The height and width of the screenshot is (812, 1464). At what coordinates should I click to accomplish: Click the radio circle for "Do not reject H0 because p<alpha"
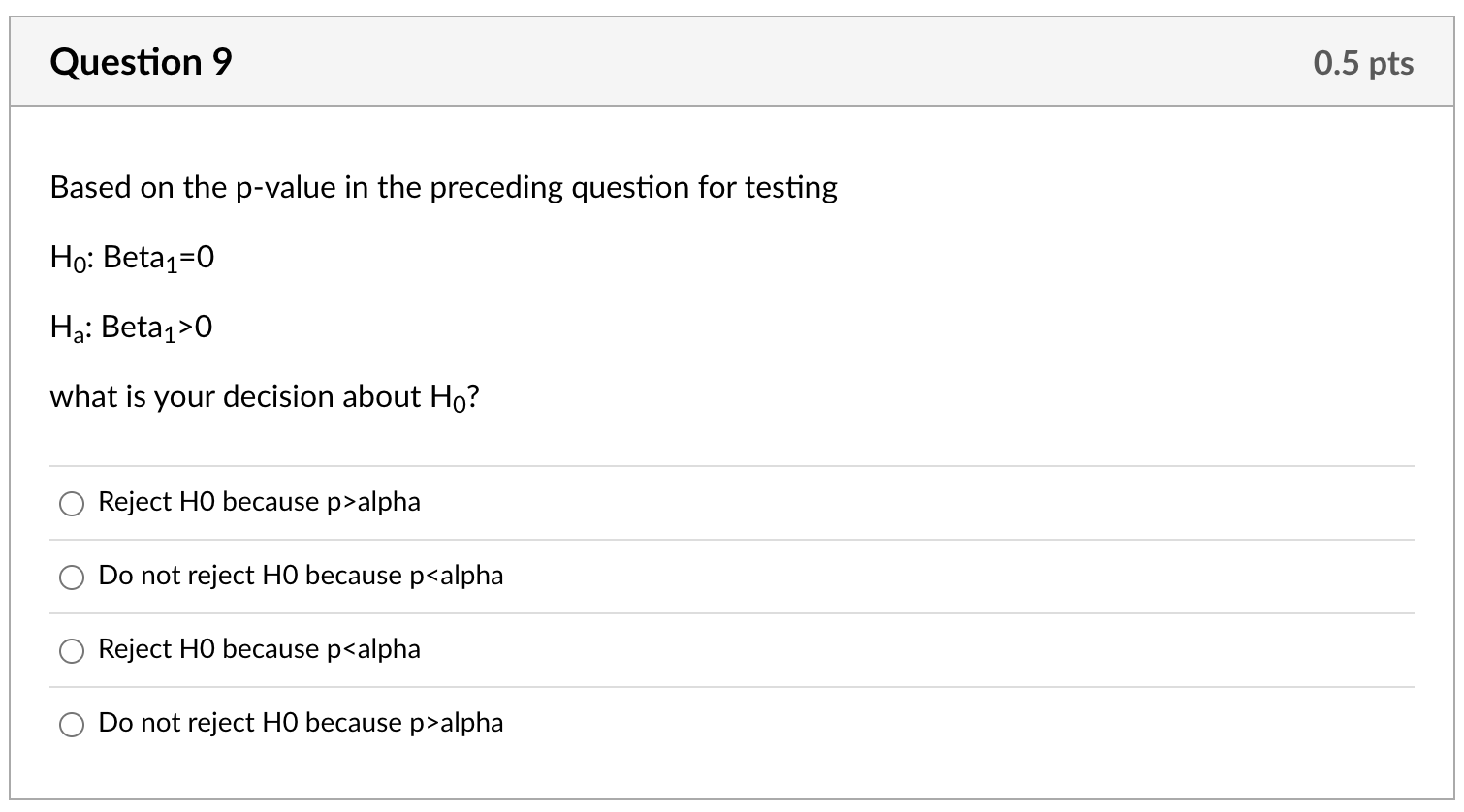coord(72,577)
